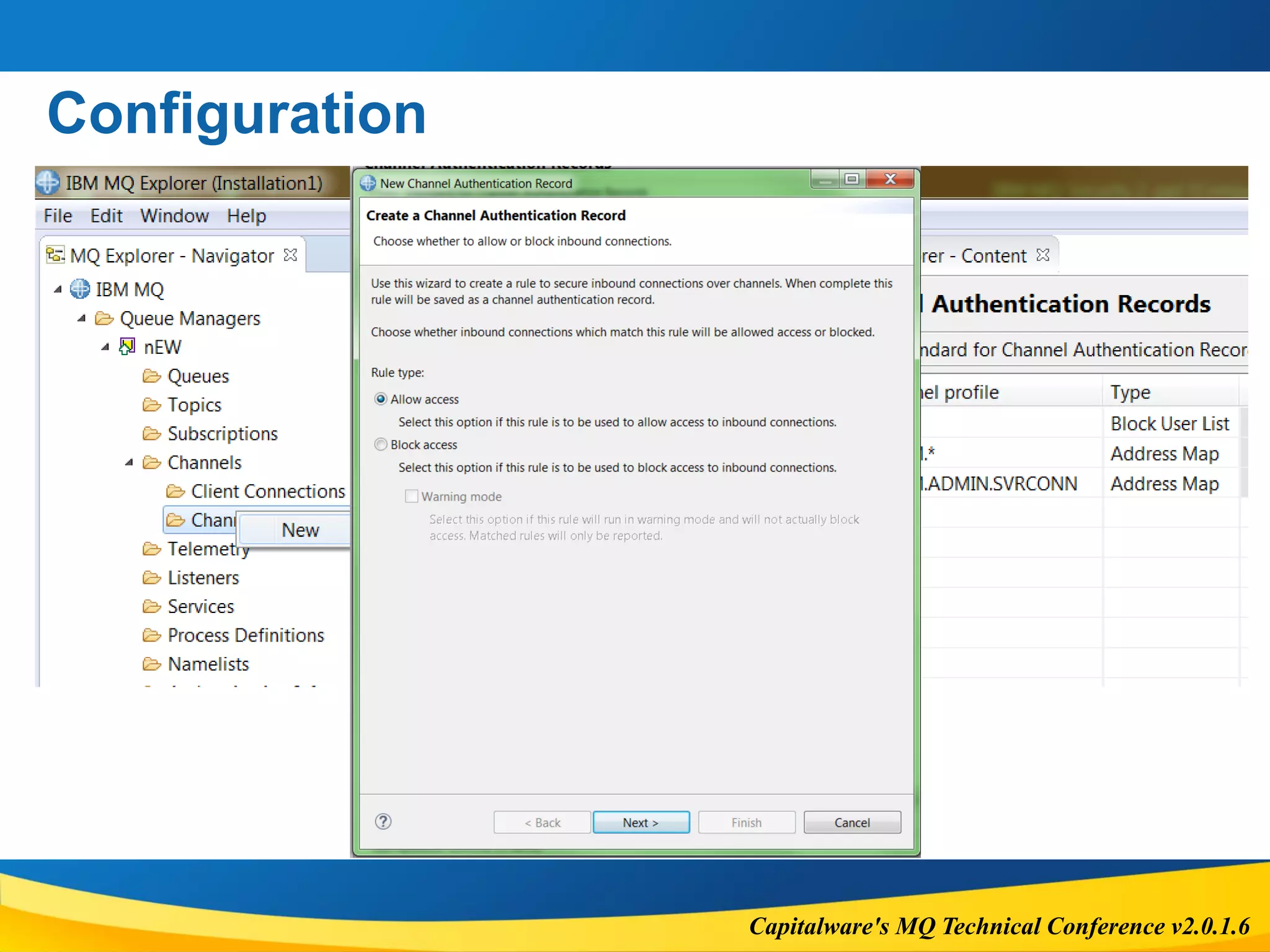This screenshot has width=1270, height=952.
Task: Close the Navigator tab with its X icon
Action: tap(290, 255)
